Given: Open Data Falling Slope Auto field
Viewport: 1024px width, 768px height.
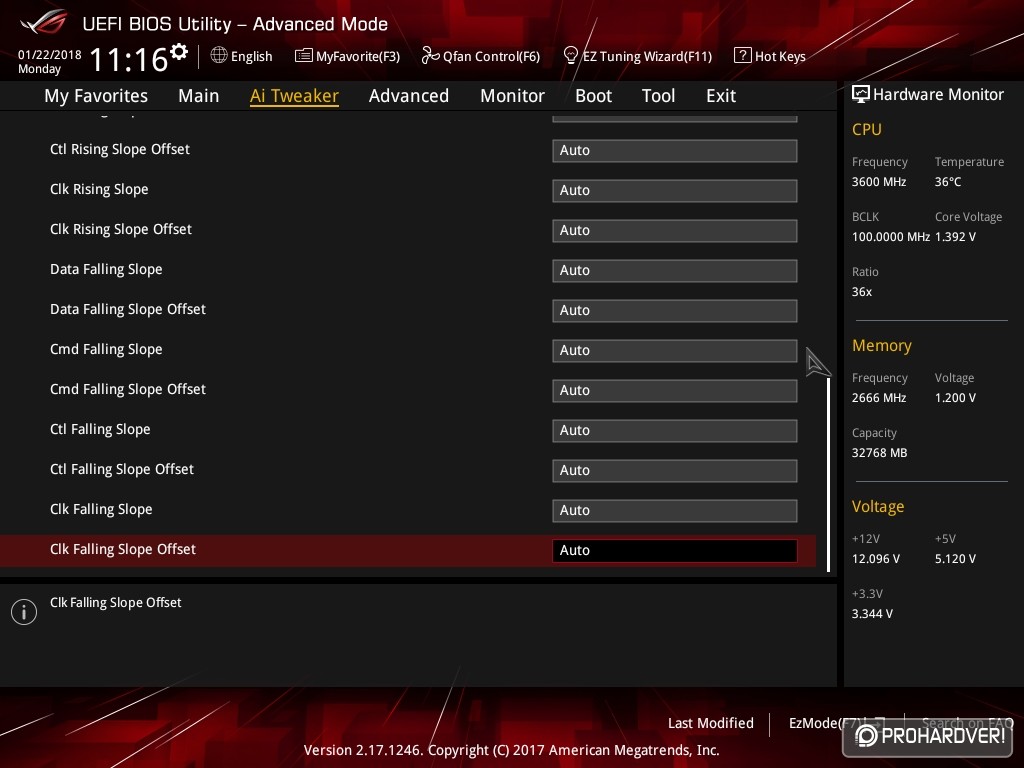Looking at the screenshot, I should pos(675,270).
